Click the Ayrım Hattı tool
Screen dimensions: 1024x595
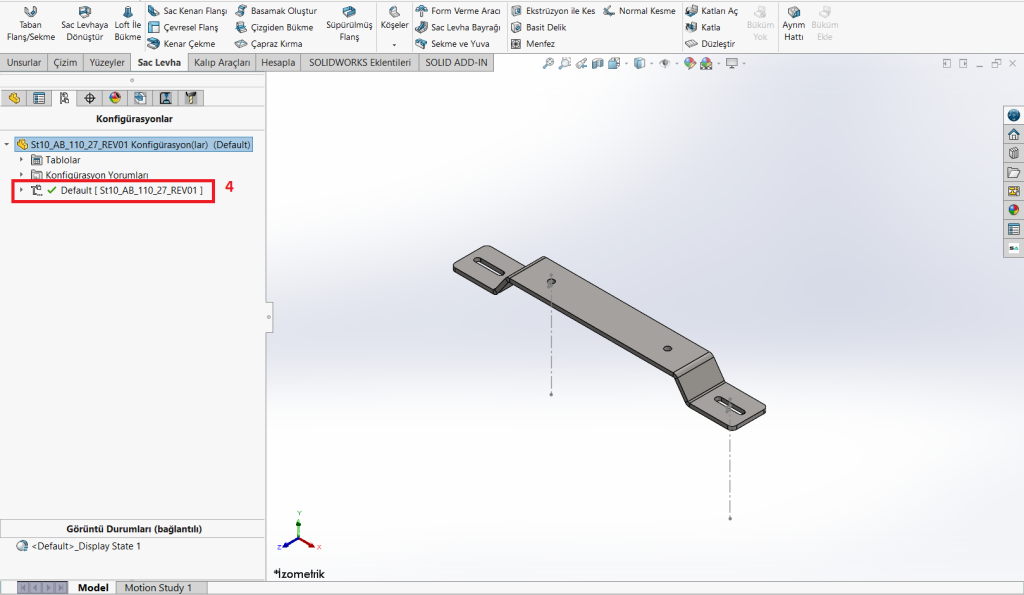coord(793,24)
